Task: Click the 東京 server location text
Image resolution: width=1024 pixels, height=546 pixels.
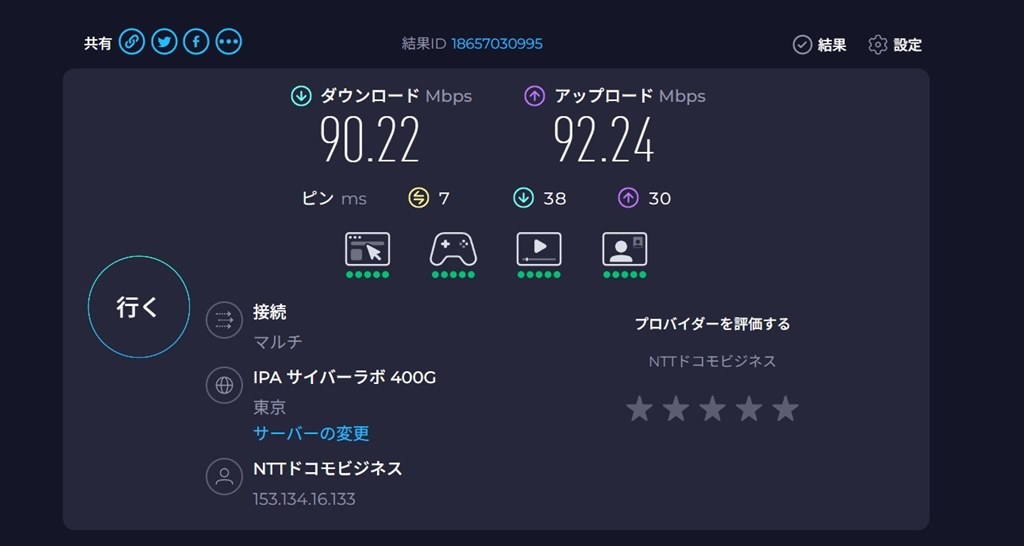Action: pyautogui.click(x=269, y=408)
